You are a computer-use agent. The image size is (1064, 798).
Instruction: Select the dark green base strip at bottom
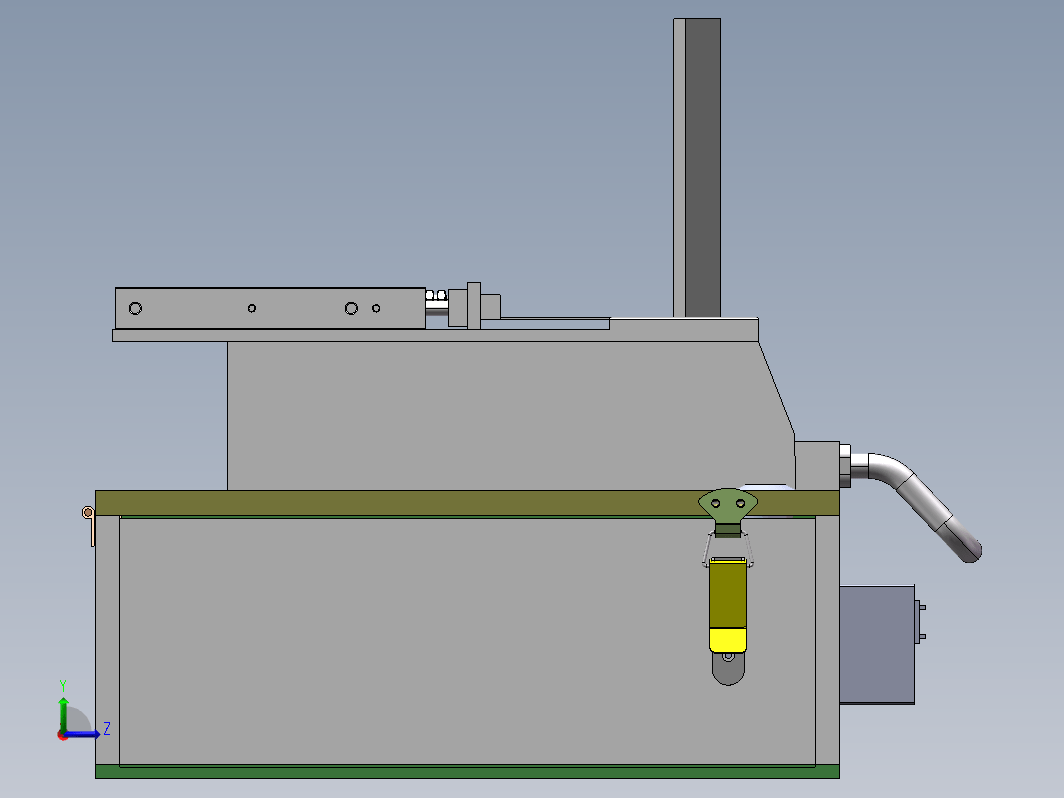467,772
